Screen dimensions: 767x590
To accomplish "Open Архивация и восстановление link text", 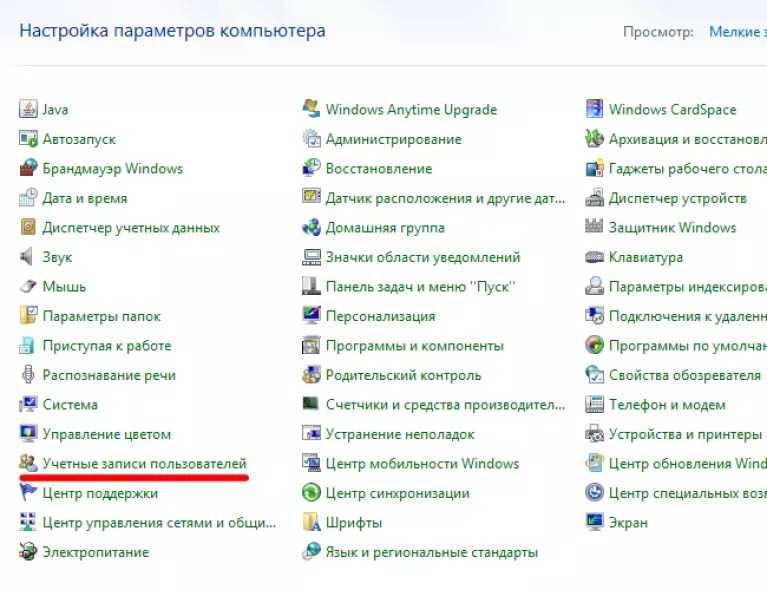I will pos(688,139).
